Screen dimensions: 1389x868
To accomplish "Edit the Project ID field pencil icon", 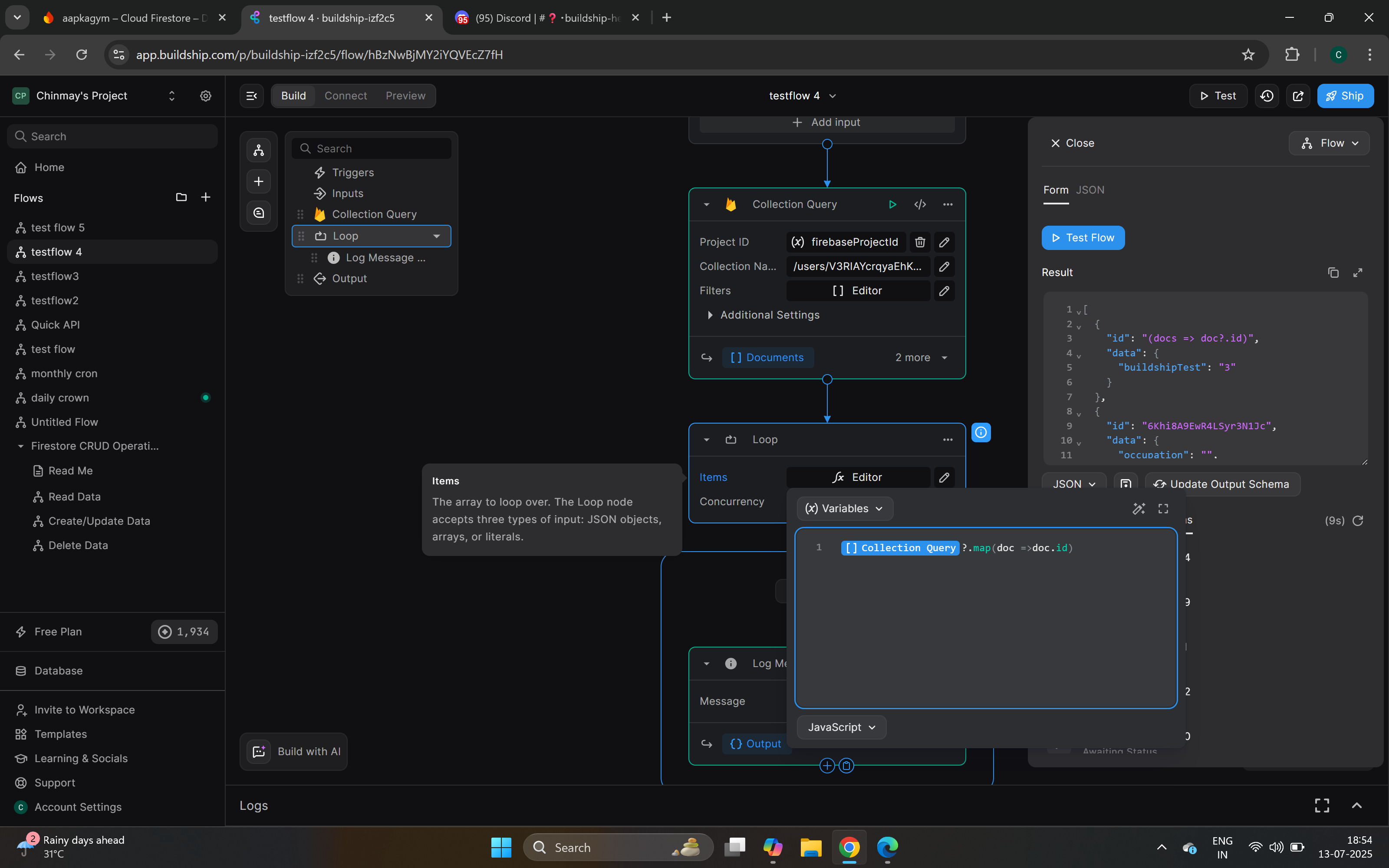I will (x=944, y=242).
